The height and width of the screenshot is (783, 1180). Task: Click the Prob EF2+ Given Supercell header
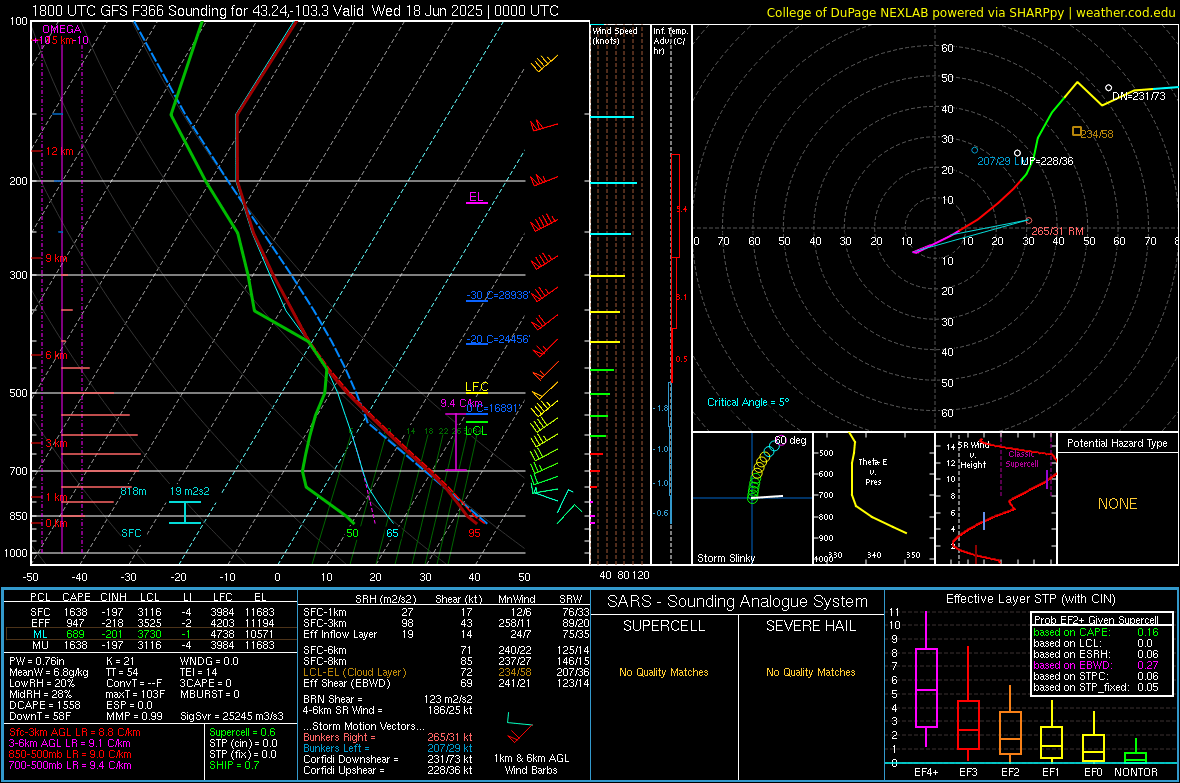1096,620
